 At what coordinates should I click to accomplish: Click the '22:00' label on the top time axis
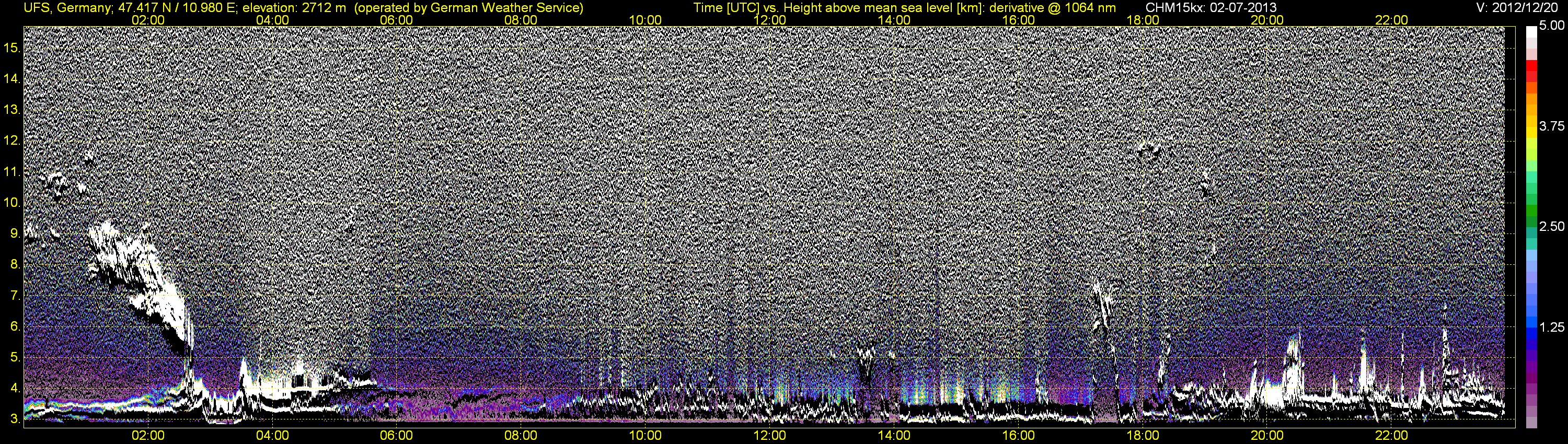click(x=1391, y=19)
